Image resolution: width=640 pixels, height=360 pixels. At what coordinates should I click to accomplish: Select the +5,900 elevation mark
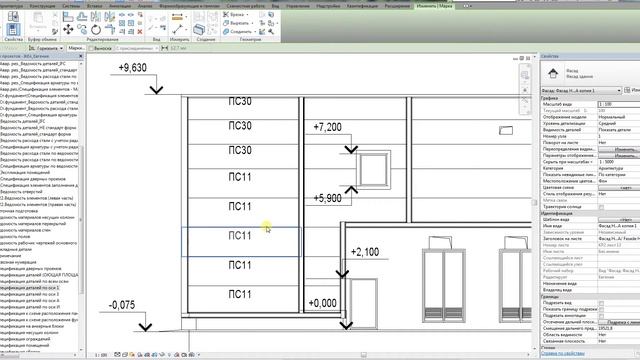coord(327,198)
